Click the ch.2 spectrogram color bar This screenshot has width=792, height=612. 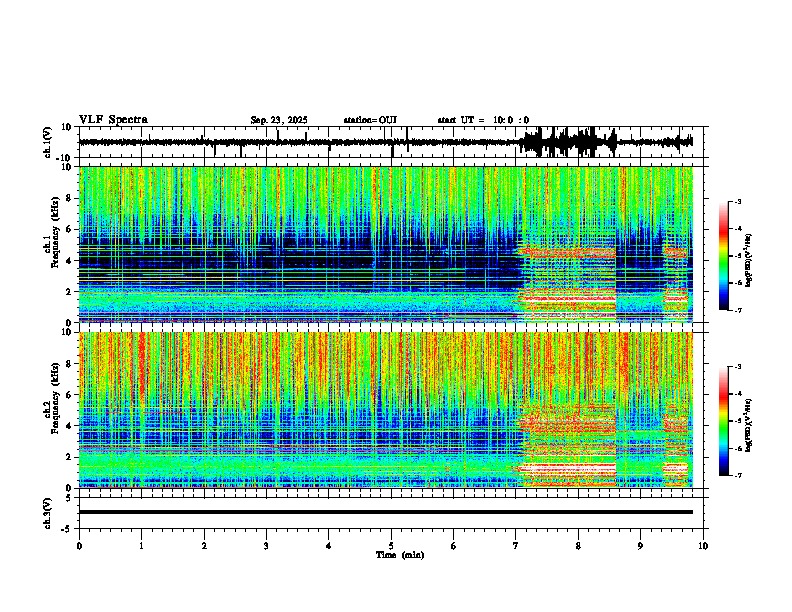tap(724, 421)
